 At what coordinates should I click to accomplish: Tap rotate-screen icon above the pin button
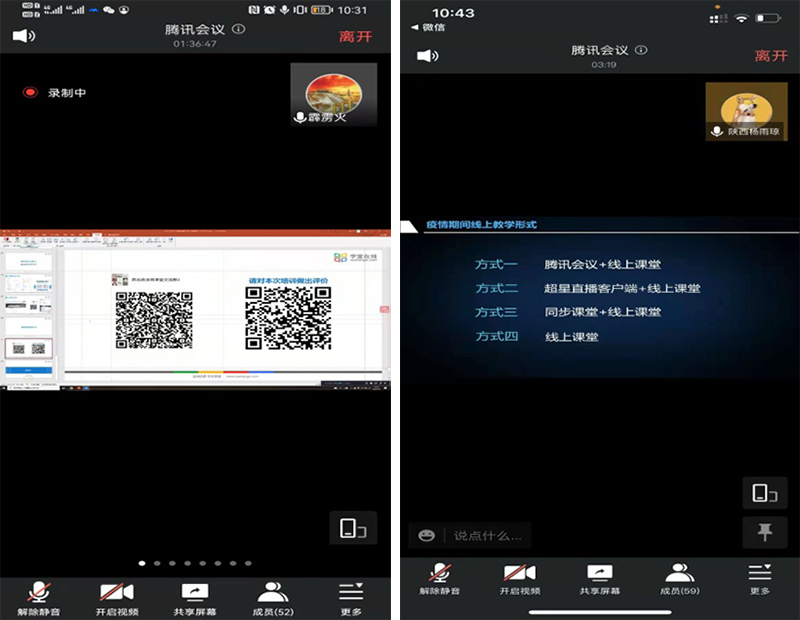[x=765, y=492]
